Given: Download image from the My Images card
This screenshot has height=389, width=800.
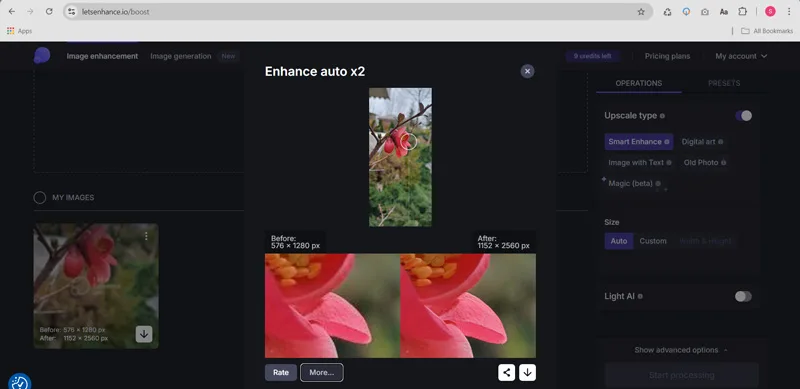Looking at the screenshot, I should point(144,334).
